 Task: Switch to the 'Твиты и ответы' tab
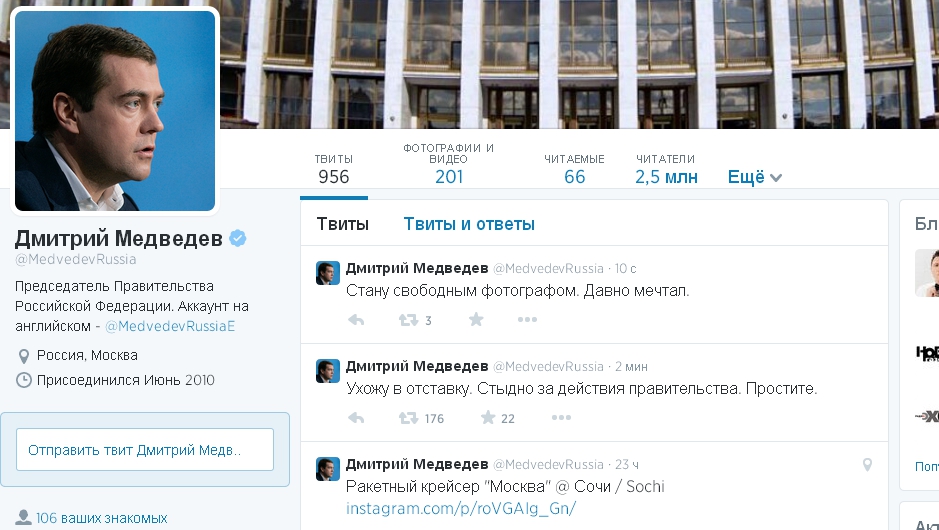469,224
